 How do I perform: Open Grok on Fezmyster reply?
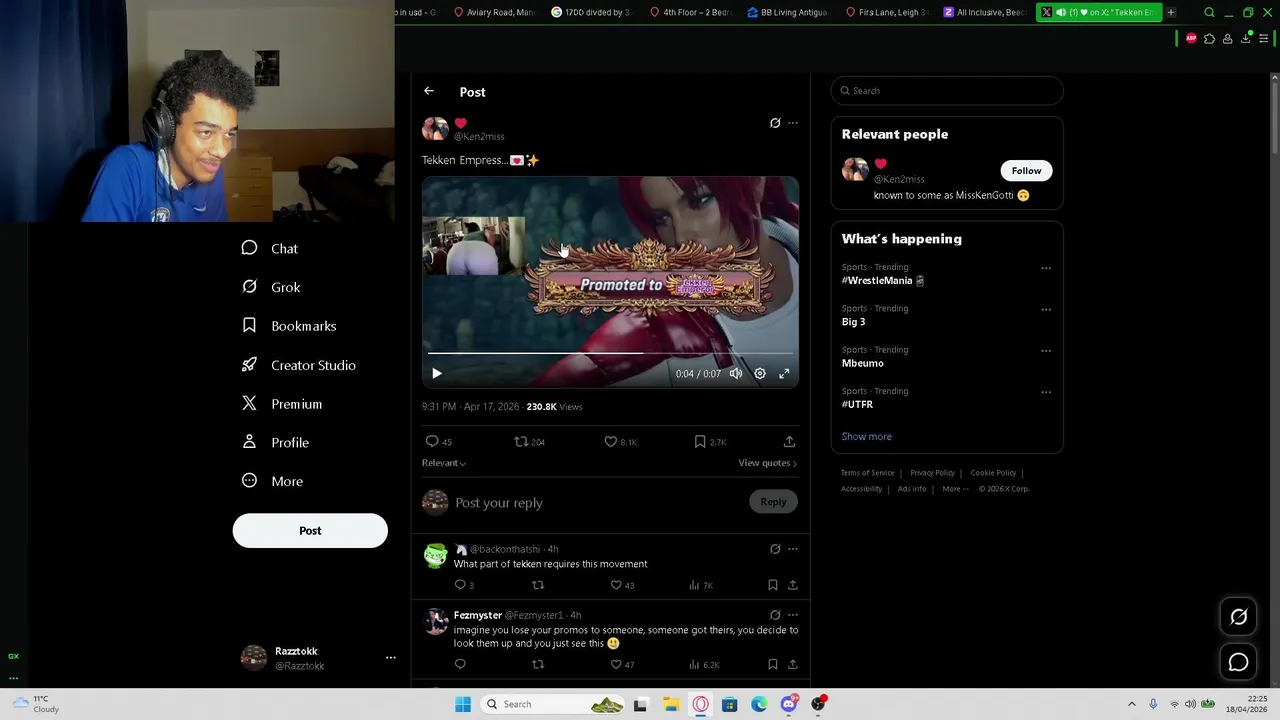point(775,615)
